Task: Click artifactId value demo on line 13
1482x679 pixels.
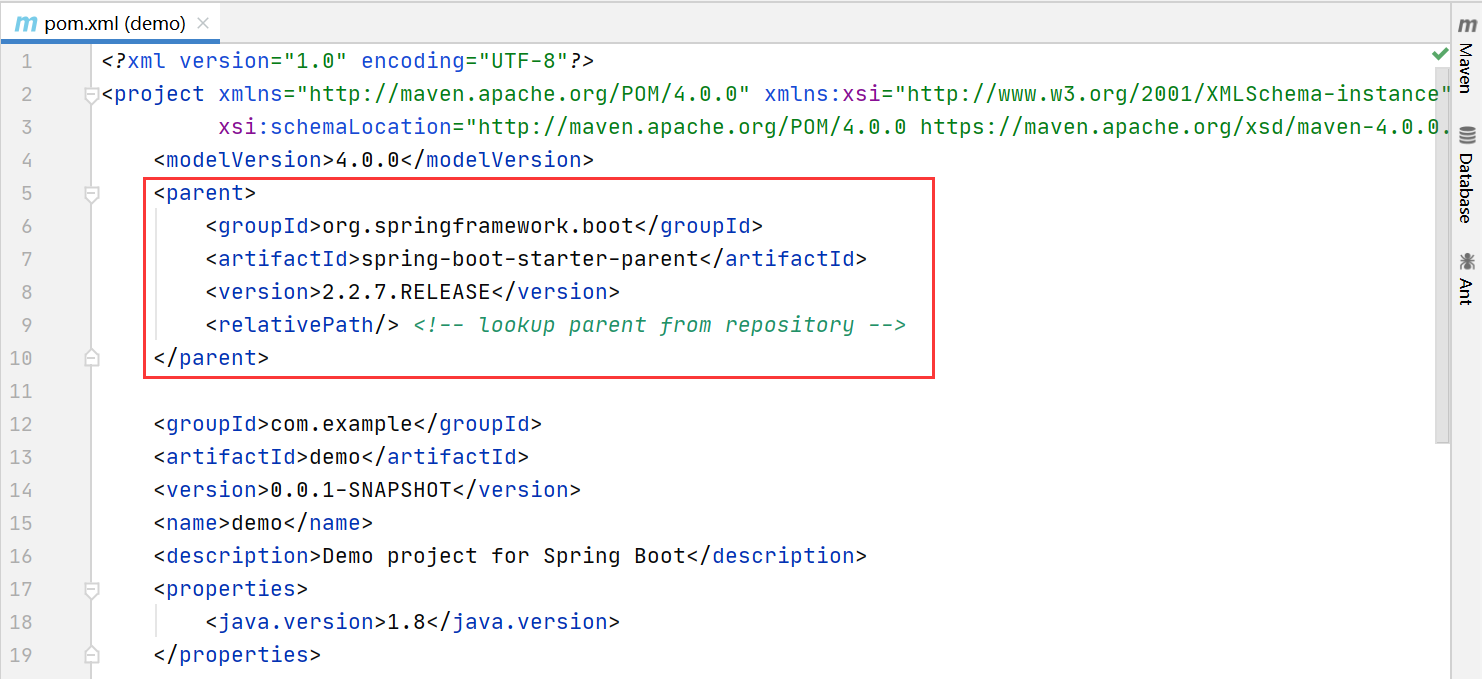Action: tap(334, 457)
